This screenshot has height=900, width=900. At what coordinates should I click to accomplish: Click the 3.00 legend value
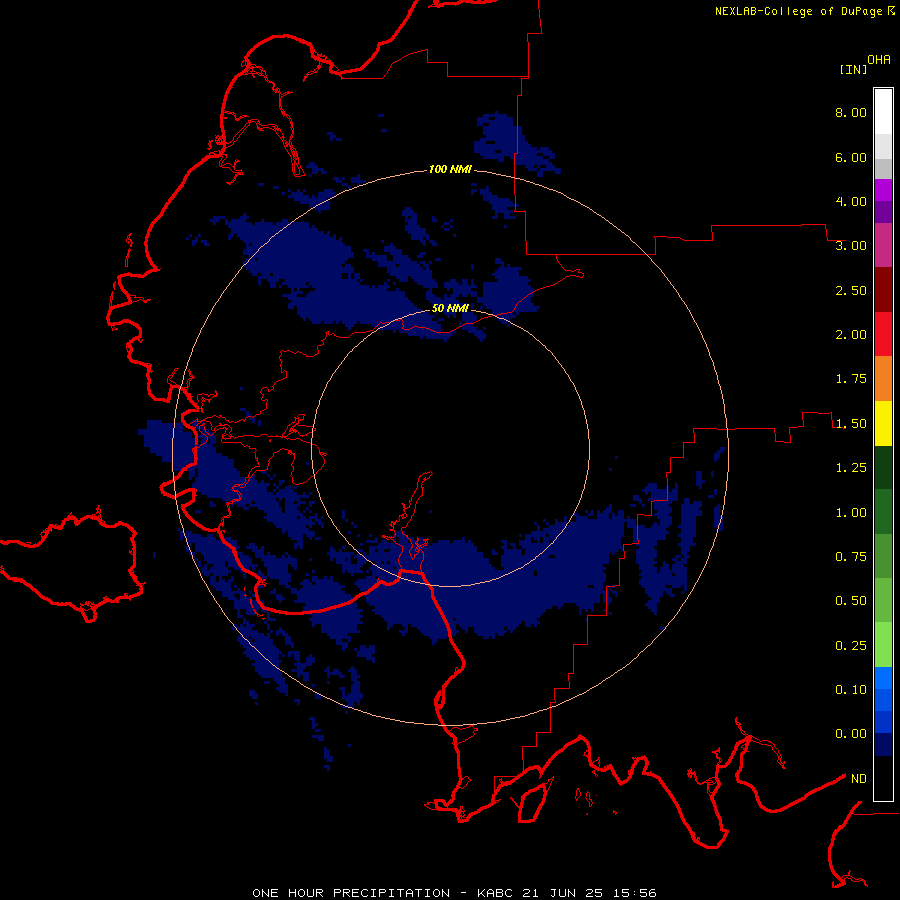click(851, 246)
